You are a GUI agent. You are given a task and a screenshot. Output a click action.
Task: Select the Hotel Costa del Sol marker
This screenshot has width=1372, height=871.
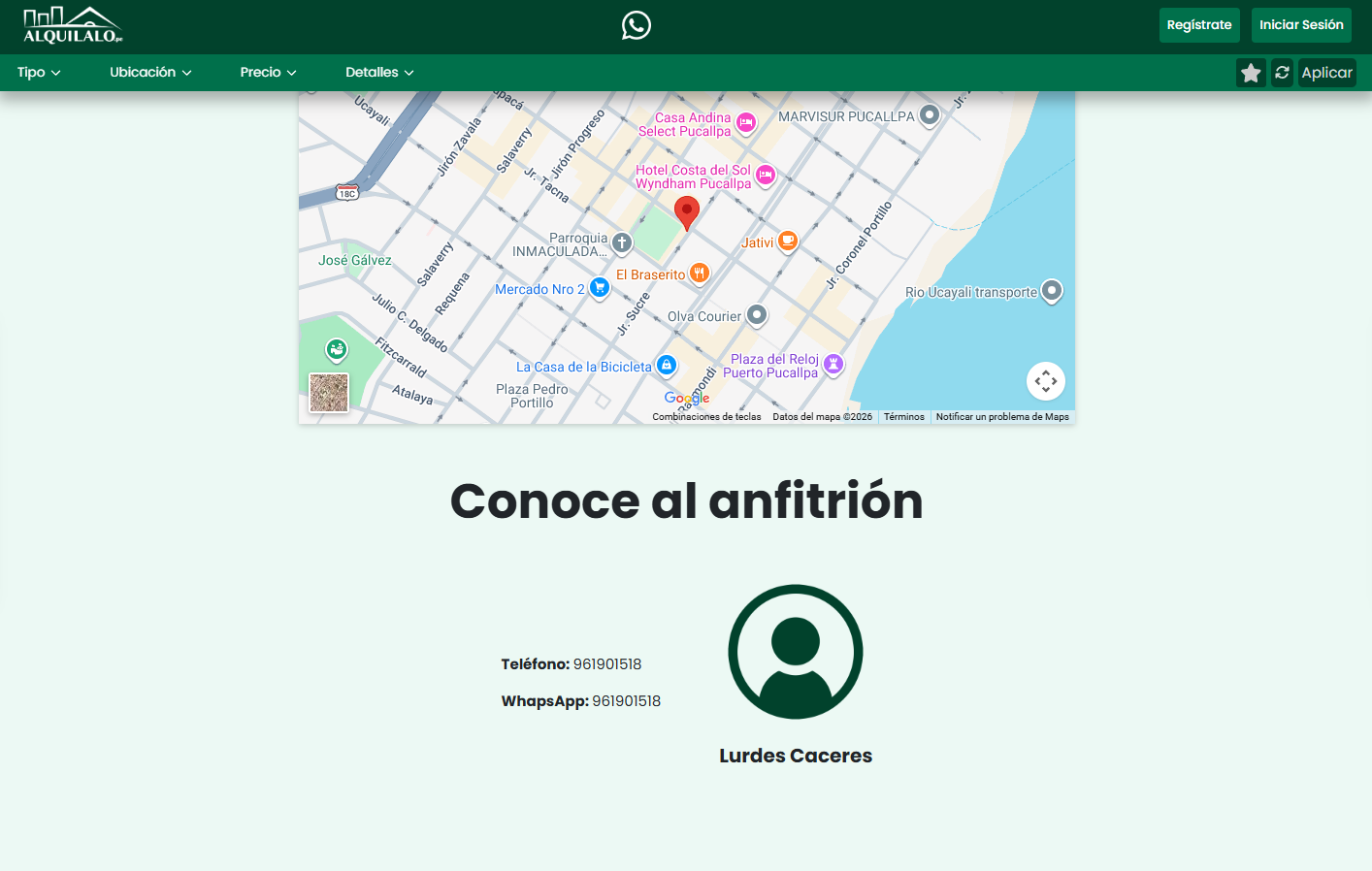766,176
